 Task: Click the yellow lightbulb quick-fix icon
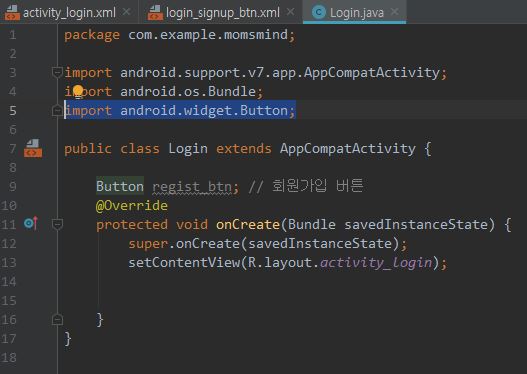point(78,92)
